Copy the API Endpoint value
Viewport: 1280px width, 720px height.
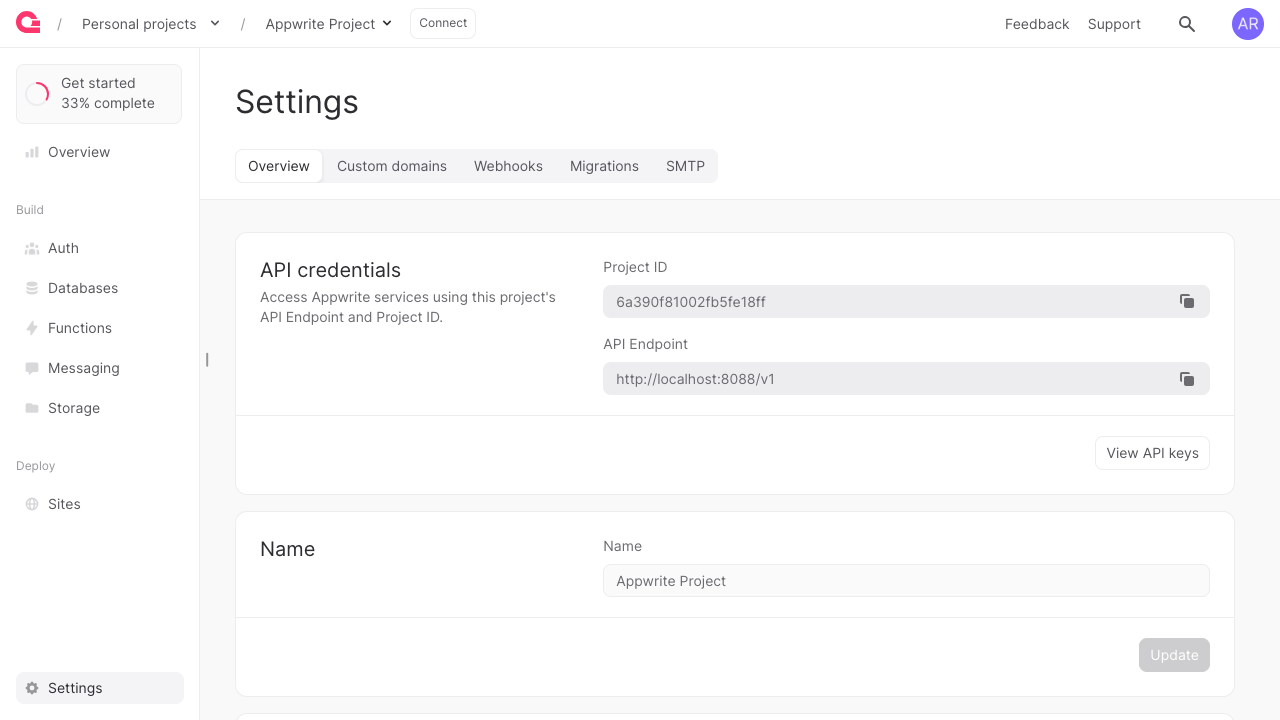point(1187,379)
